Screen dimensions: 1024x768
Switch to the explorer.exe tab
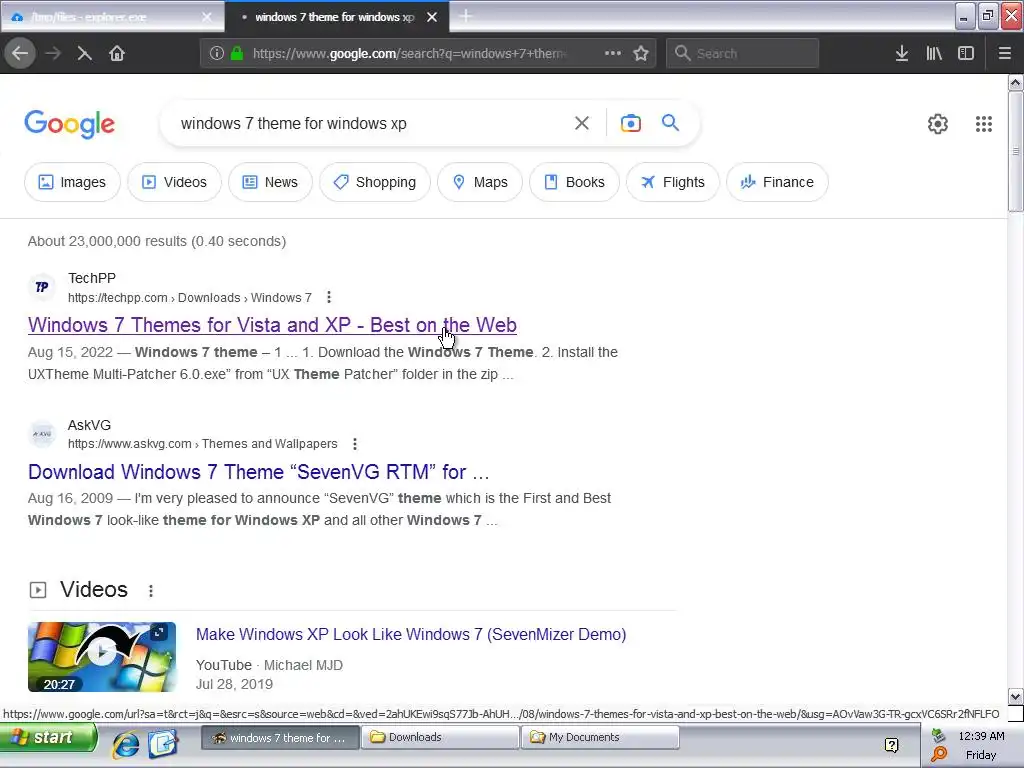point(112,17)
